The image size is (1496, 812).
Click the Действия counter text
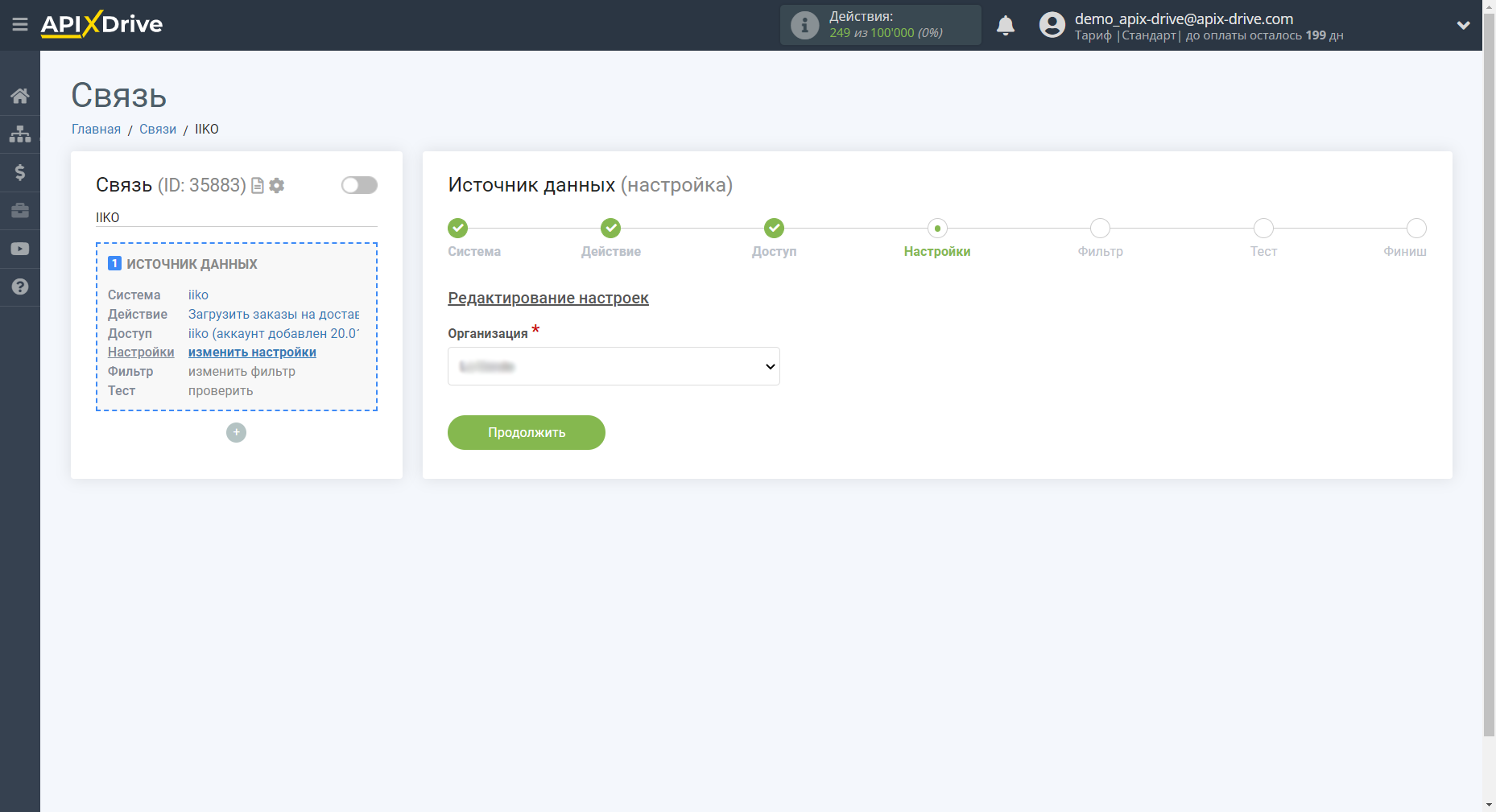click(x=886, y=25)
